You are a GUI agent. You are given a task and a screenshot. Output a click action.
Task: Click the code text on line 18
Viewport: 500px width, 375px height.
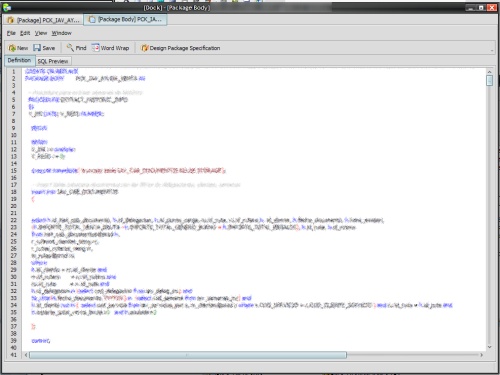[75, 192]
